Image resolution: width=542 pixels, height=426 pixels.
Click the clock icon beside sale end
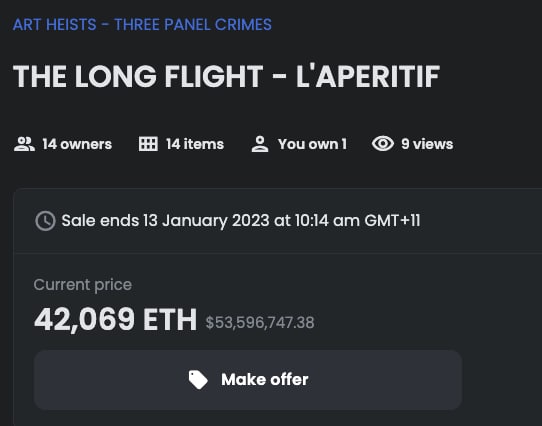[x=45, y=221]
